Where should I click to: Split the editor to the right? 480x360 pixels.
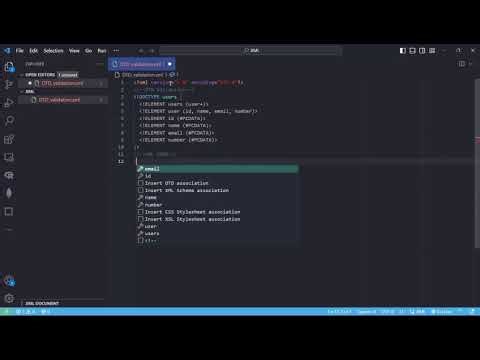coord(462,64)
